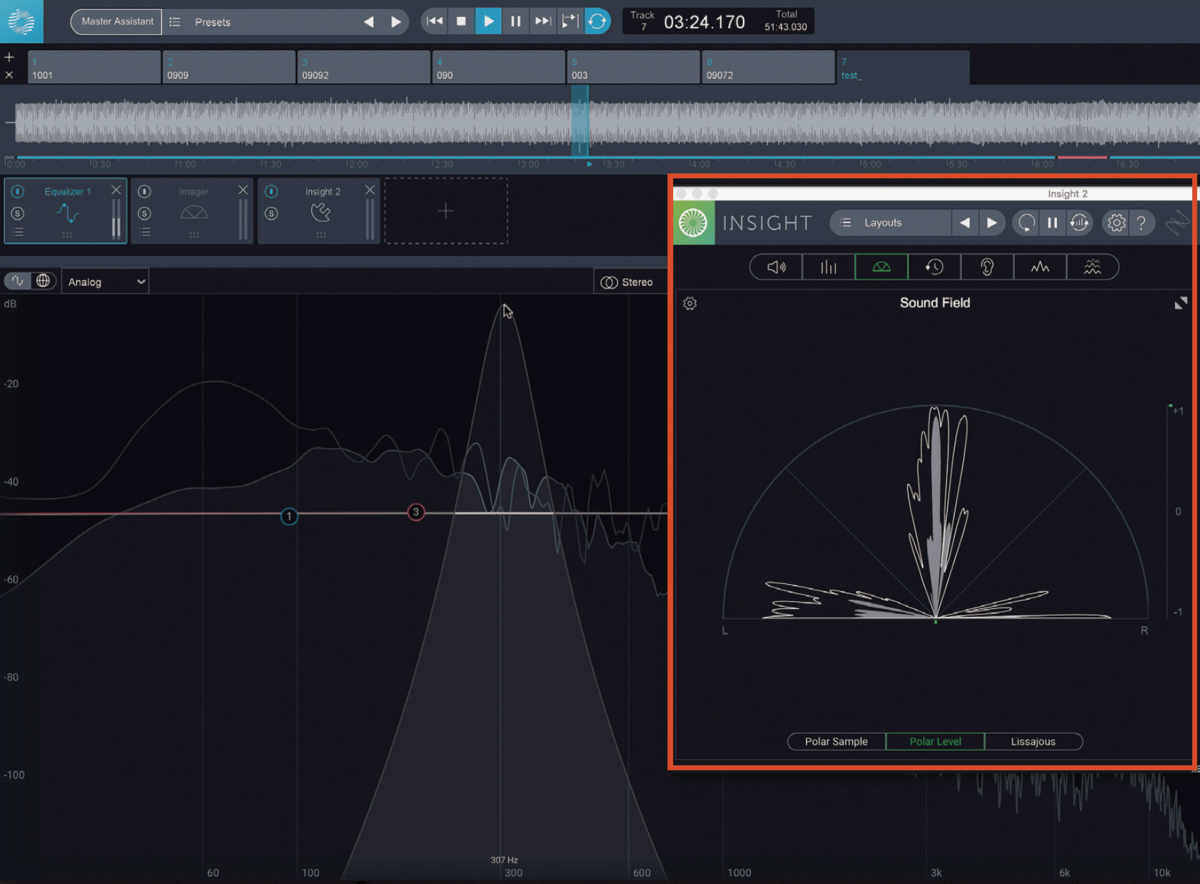This screenshot has width=1200, height=884.
Task: Remove the Equalizer 1 module
Action: (116, 190)
